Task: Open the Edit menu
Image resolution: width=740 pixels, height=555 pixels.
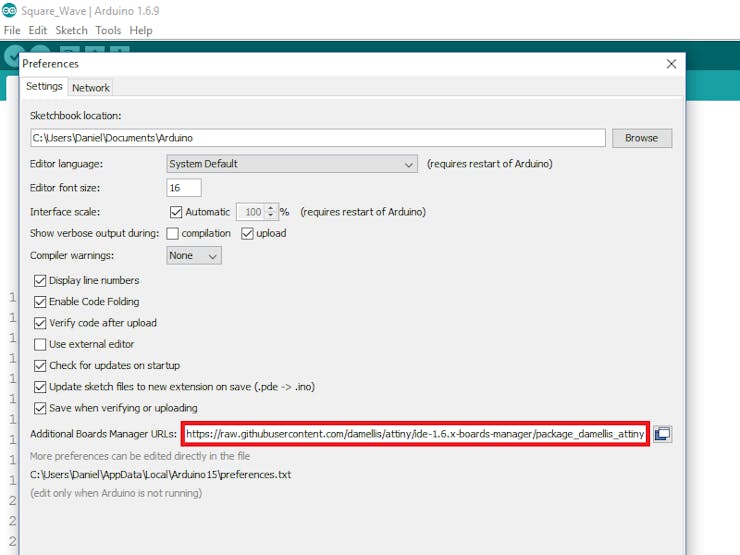Action: [x=38, y=30]
